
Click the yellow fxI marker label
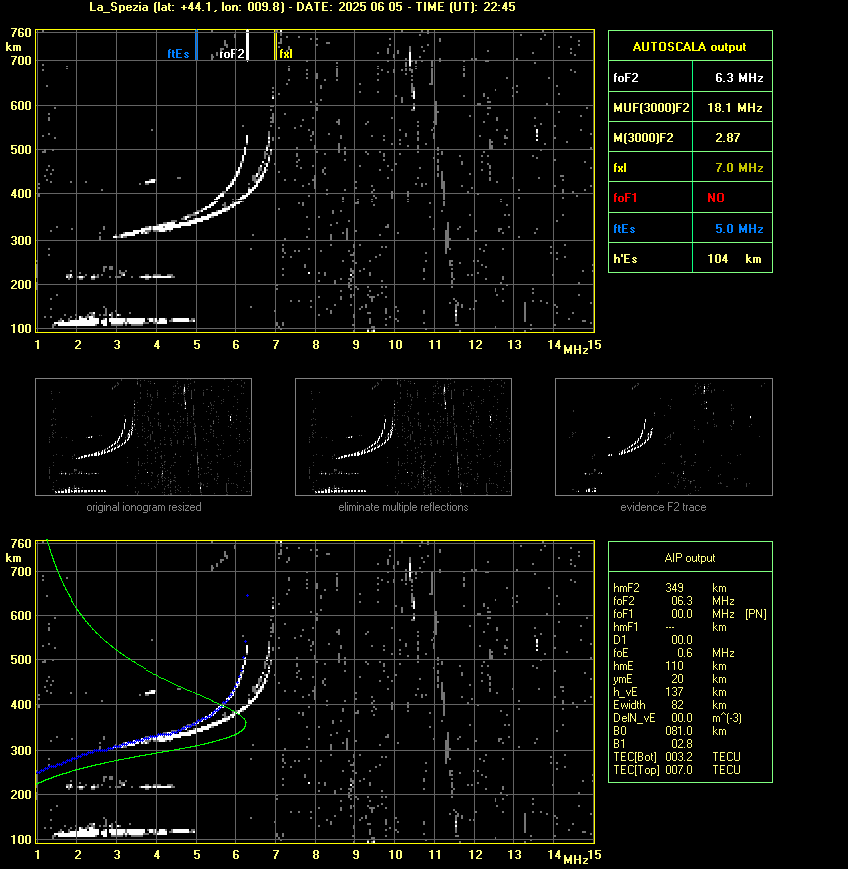(286, 54)
